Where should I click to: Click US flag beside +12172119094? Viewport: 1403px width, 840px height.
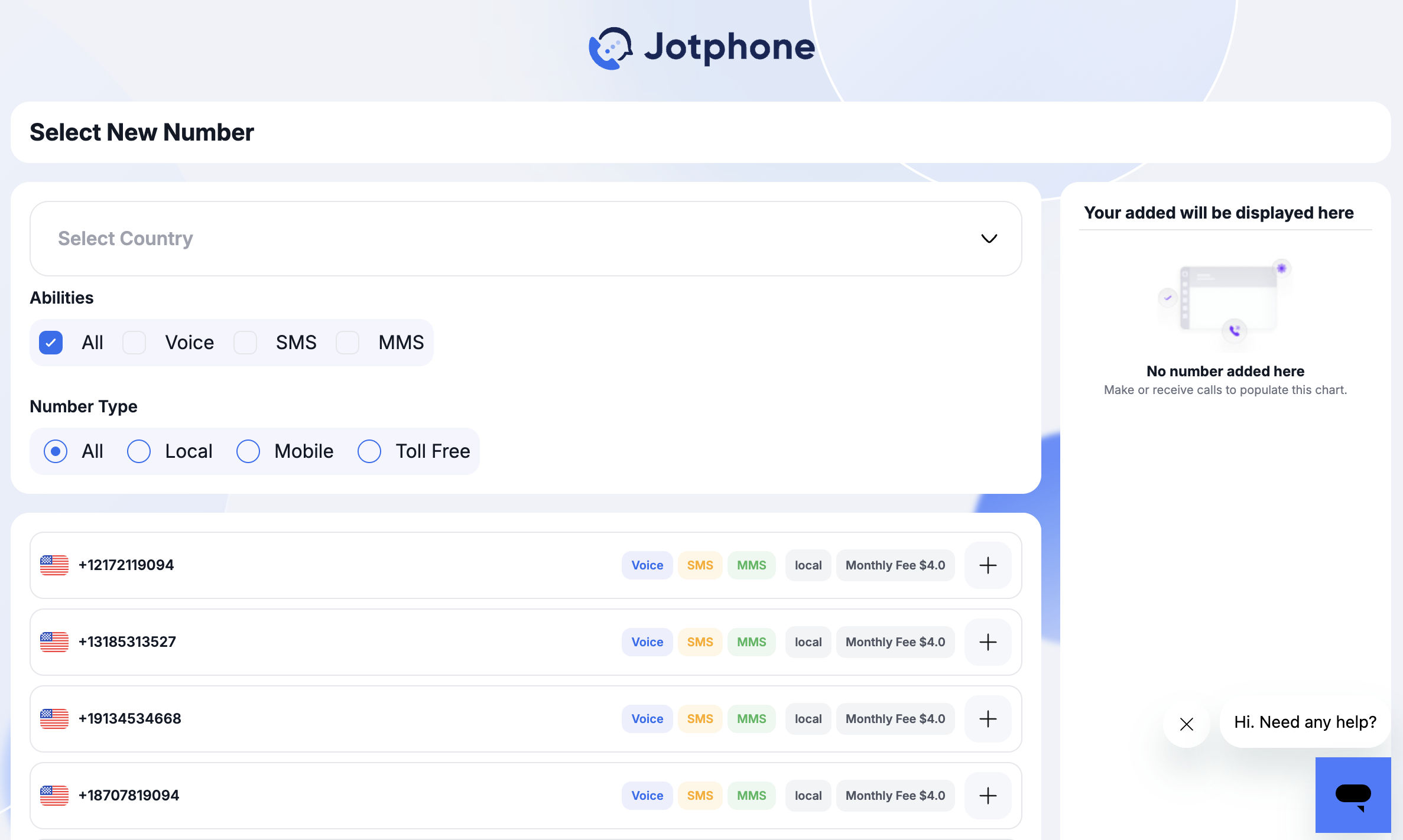tap(54, 565)
